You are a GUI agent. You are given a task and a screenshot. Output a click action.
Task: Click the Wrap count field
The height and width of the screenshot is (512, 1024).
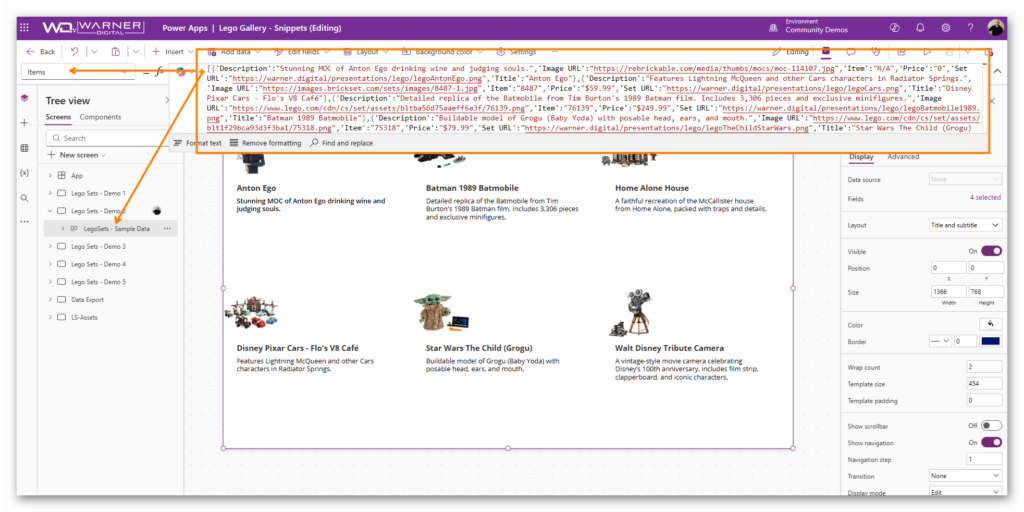[984, 367]
